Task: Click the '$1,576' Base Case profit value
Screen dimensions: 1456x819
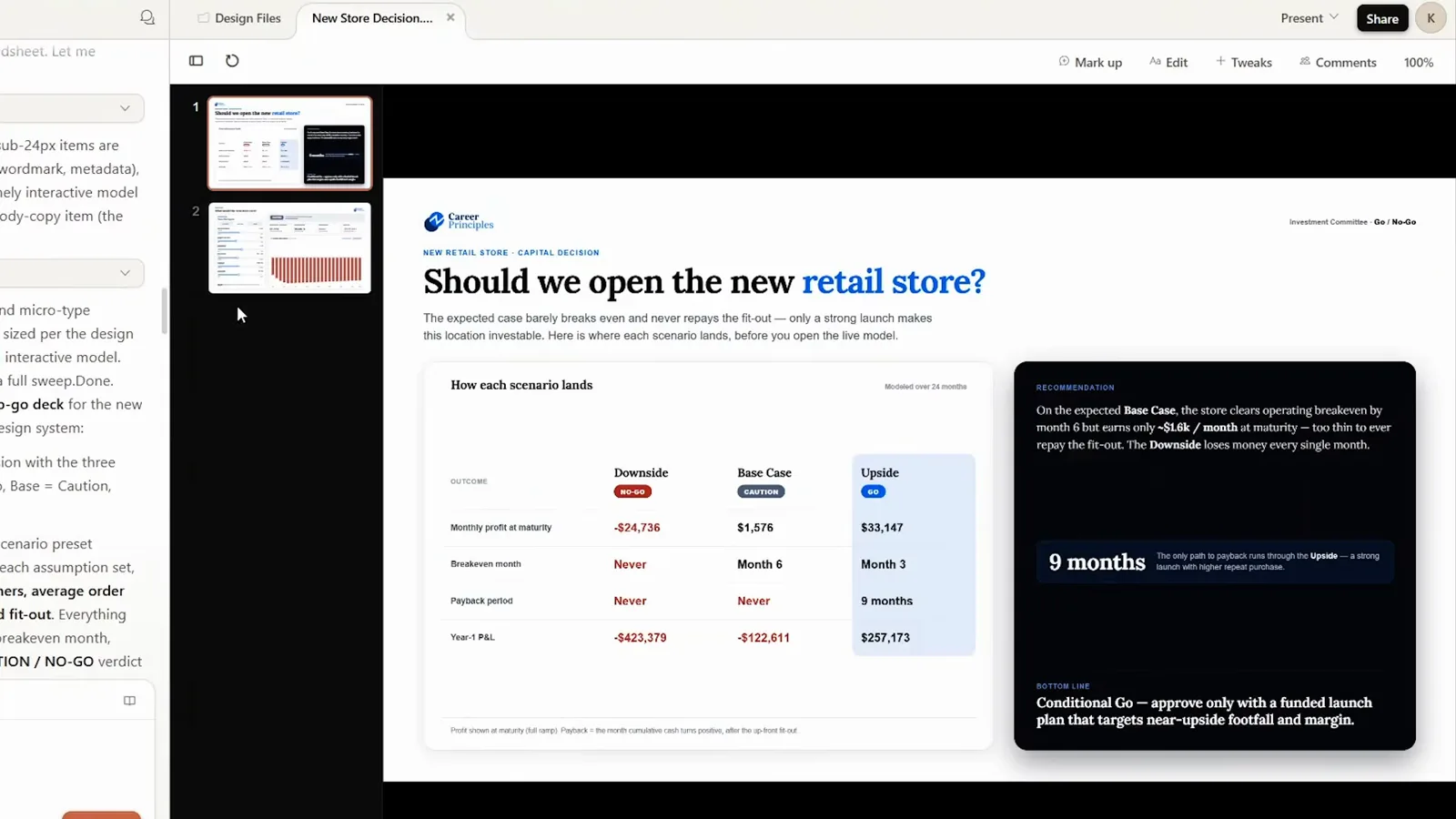Action: click(x=755, y=528)
